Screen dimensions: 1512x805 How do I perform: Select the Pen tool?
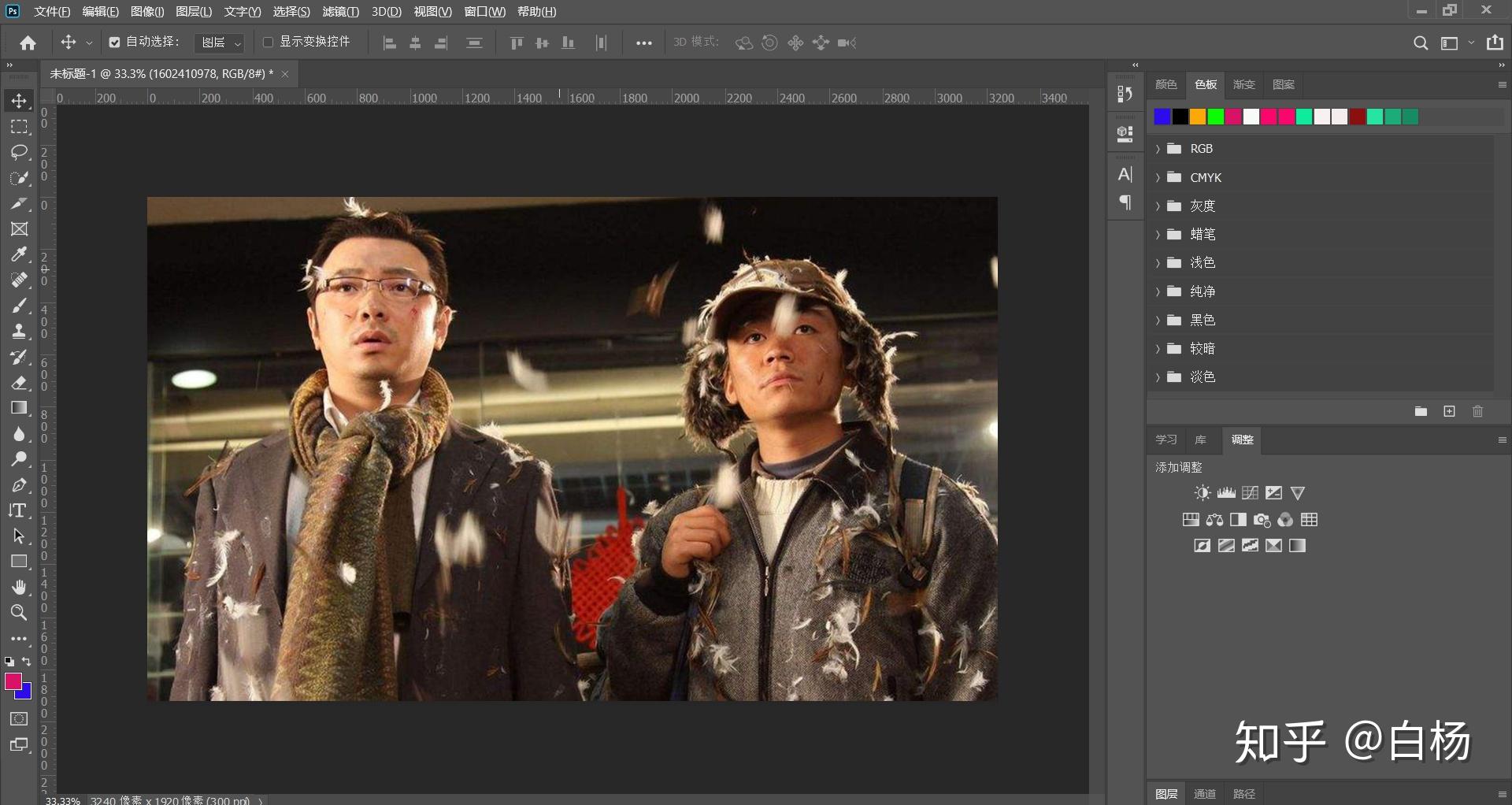pyautogui.click(x=20, y=485)
